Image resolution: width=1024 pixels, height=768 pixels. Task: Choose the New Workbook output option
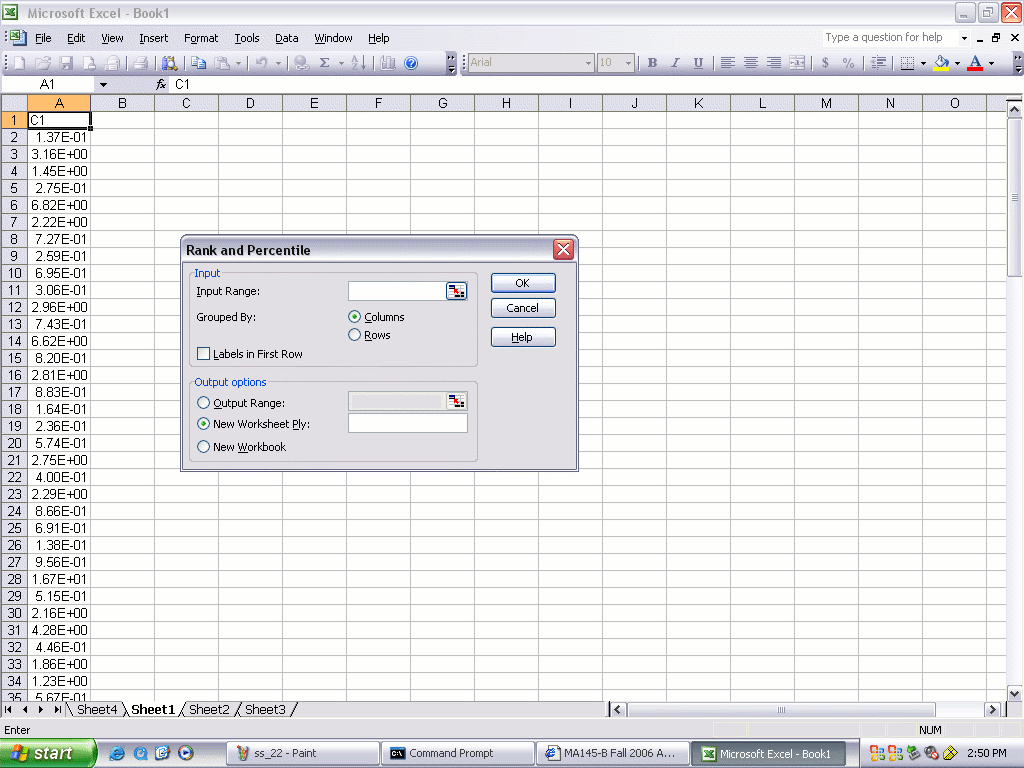(x=204, y=447)
